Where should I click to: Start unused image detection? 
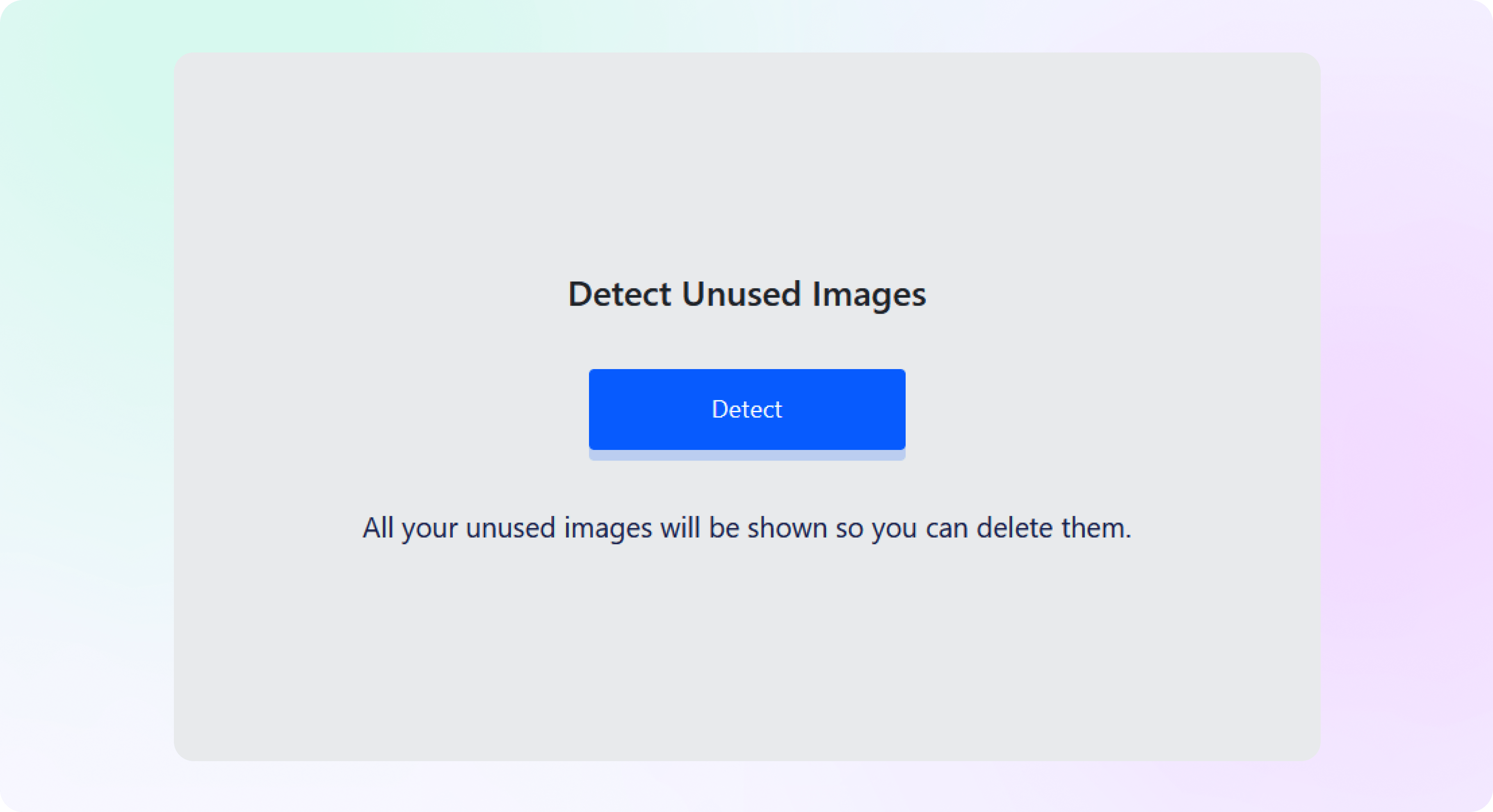746,409
